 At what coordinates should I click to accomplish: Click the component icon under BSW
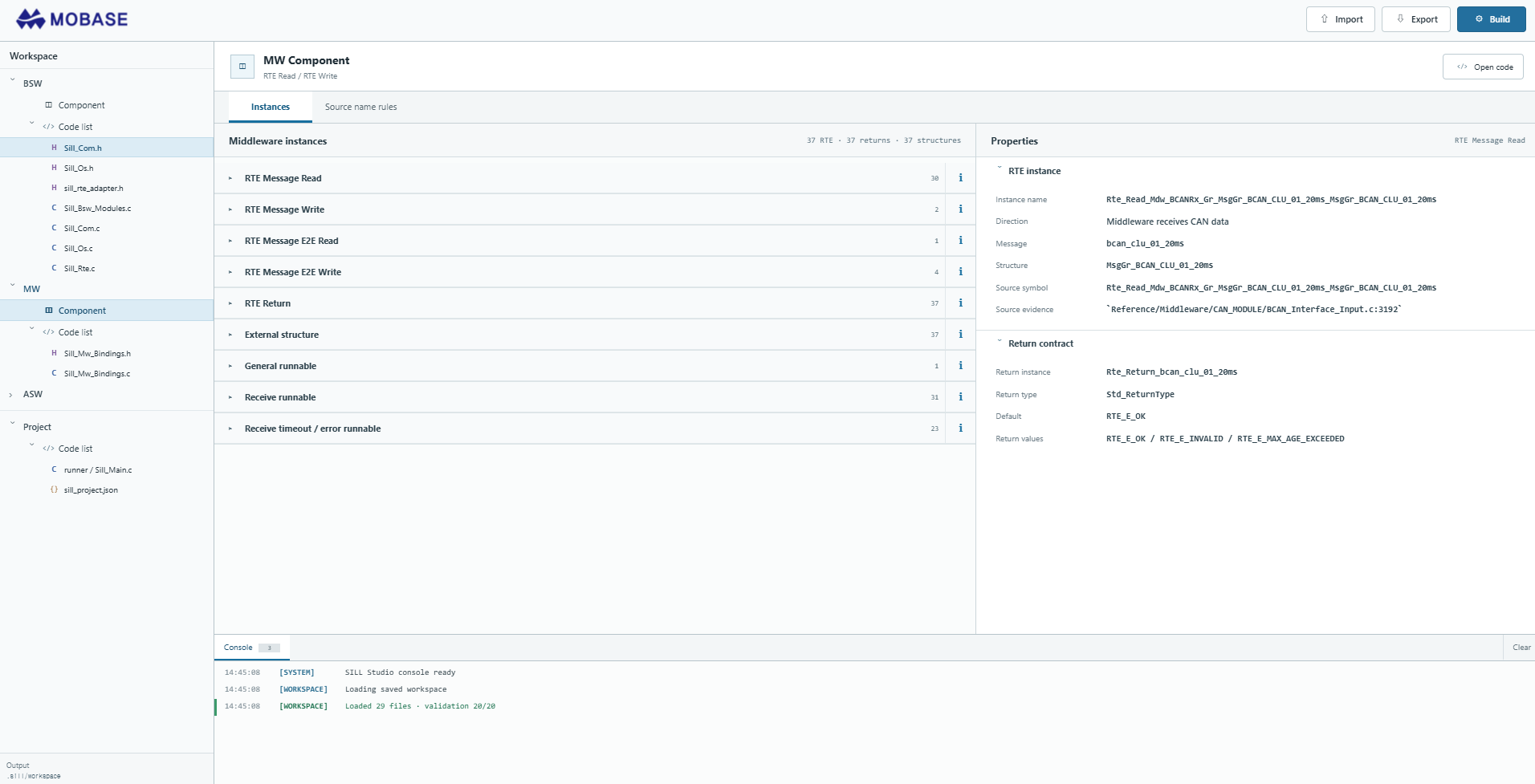49,105
